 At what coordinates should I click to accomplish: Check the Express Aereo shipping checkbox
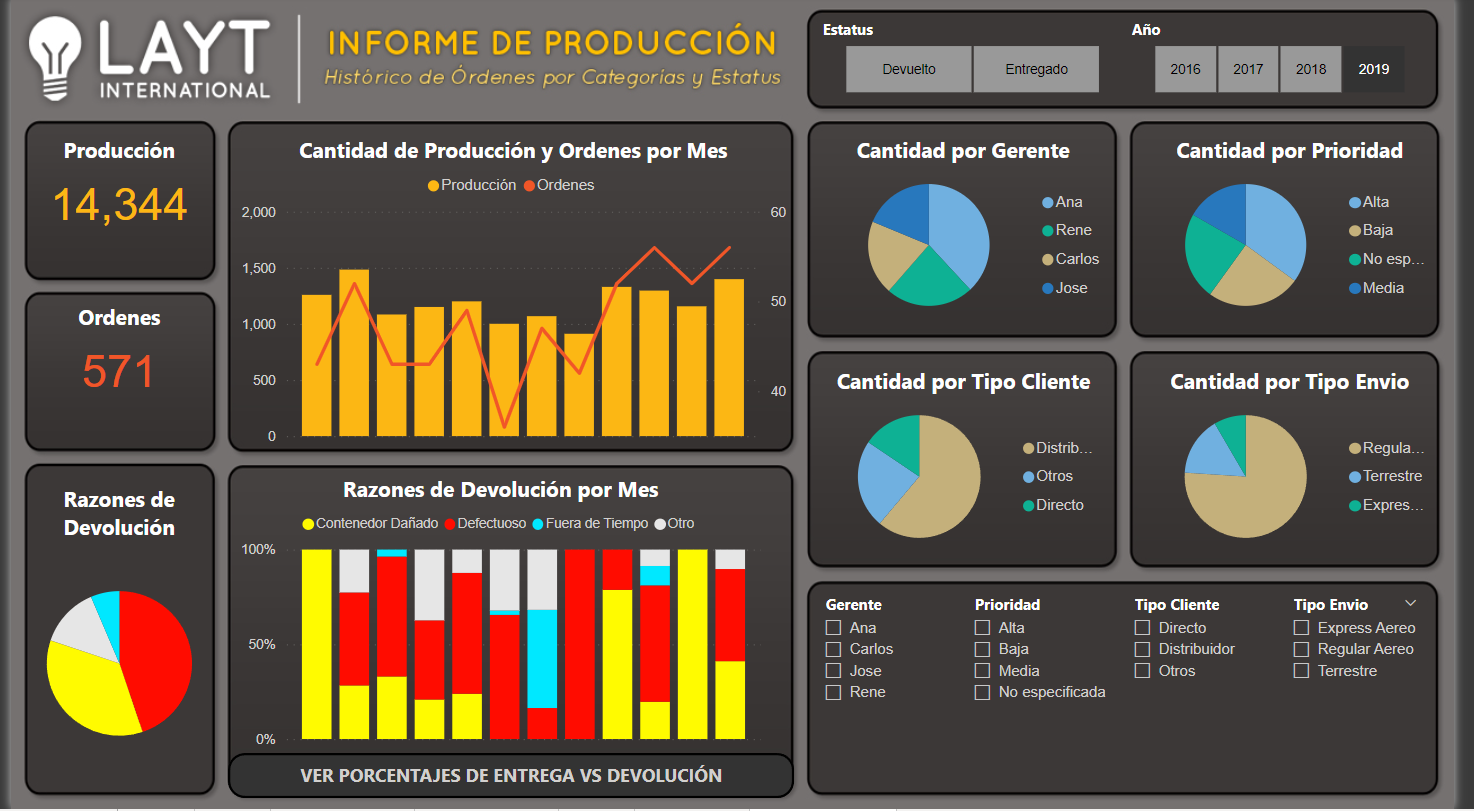tap(1302, 628)
